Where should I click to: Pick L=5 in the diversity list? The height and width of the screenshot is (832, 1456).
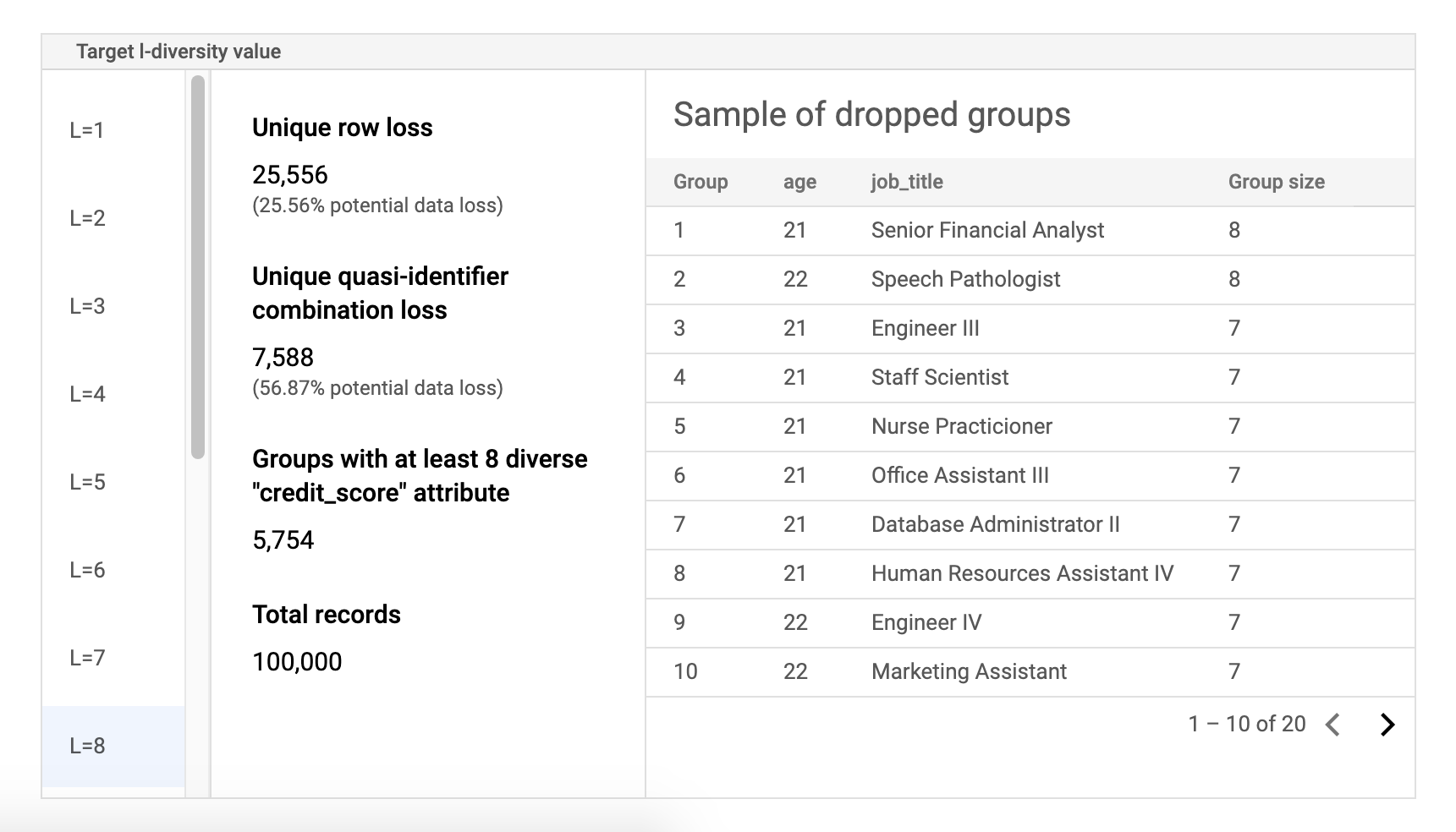point(87,482)
